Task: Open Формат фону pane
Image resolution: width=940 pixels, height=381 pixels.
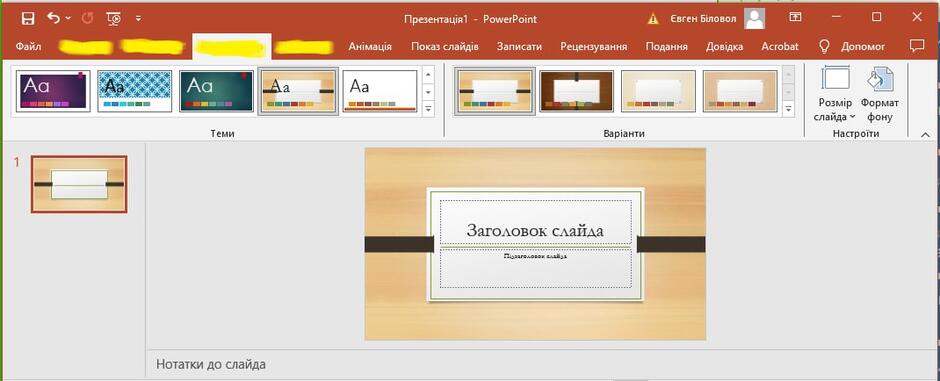Action: 879,94
